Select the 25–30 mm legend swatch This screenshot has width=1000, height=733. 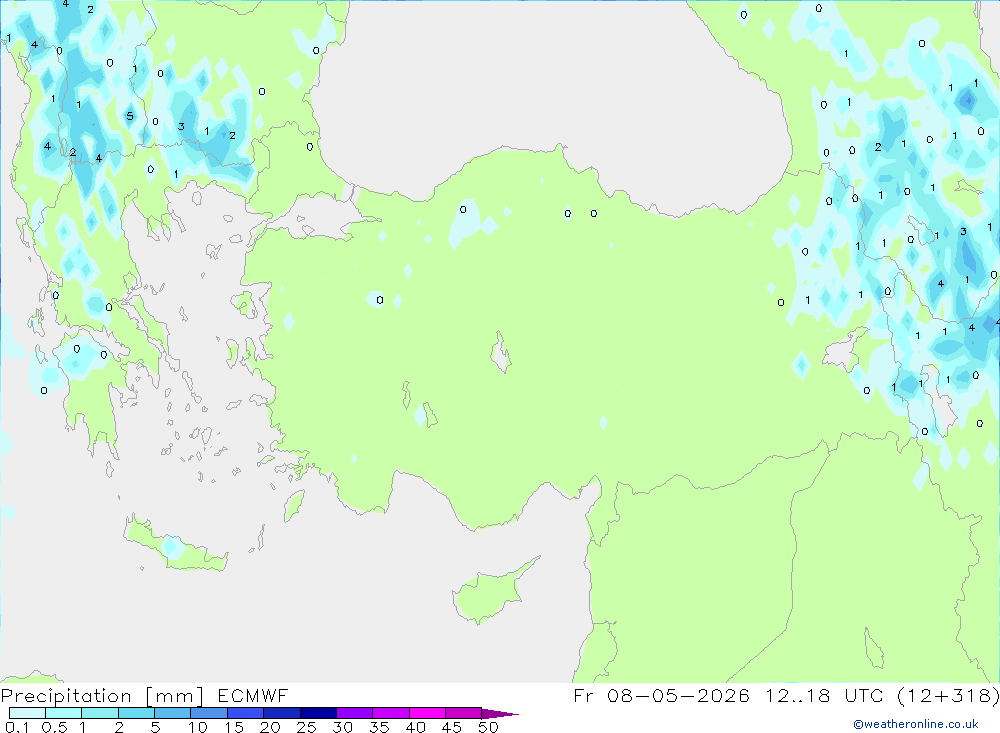[x=318, y=713]
